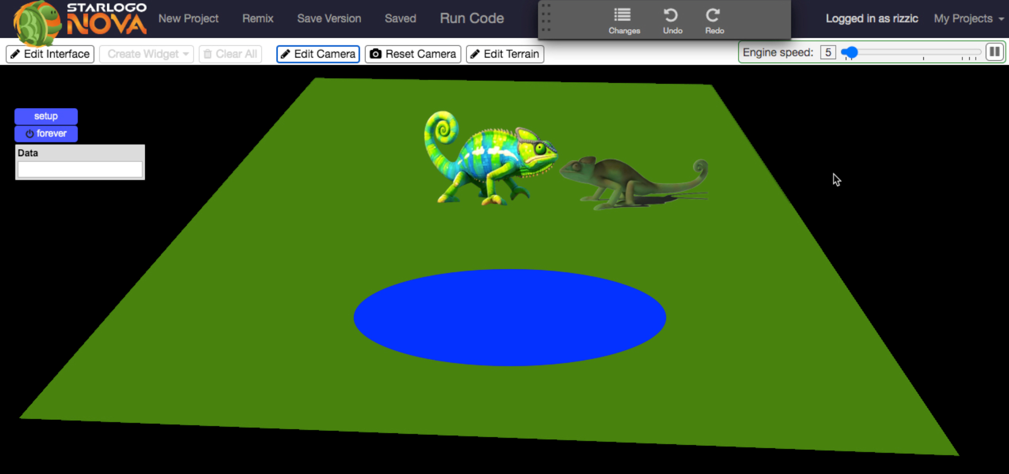Viewport: 1009px width, 474px height.
Task: Click the blue oval pond on the terrain
Action: (x=510, y=317)
